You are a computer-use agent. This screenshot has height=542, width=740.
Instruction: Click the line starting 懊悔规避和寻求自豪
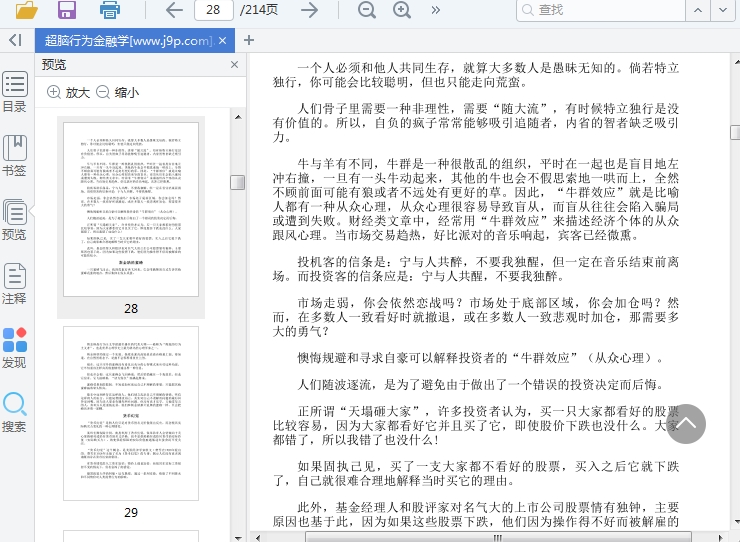click(x=480, y=358)
